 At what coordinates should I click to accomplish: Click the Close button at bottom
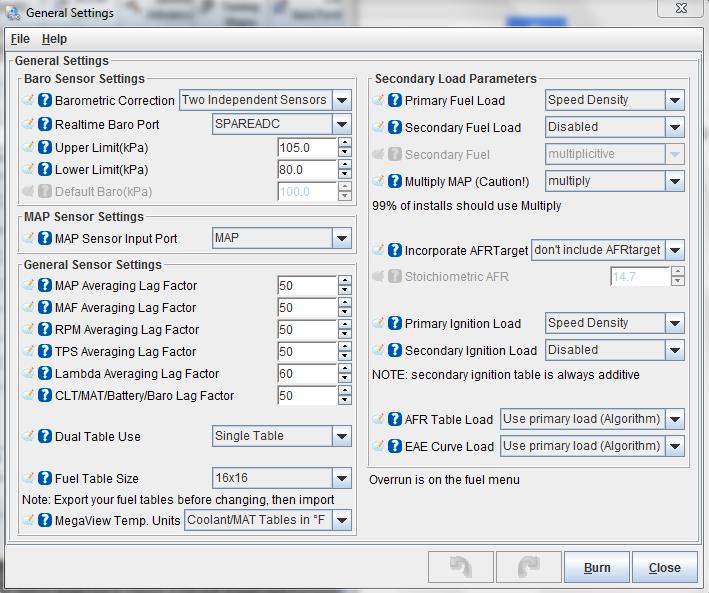pyautogui.click(x=664, y=567)
